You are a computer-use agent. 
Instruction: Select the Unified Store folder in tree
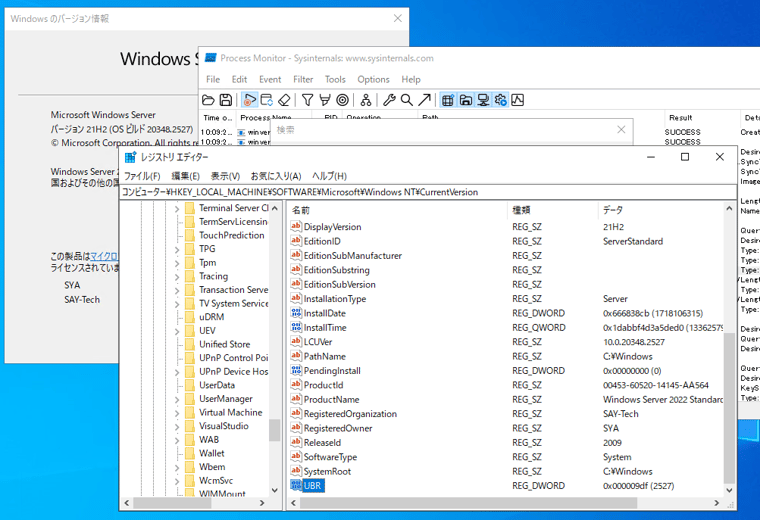click(224, 344)
